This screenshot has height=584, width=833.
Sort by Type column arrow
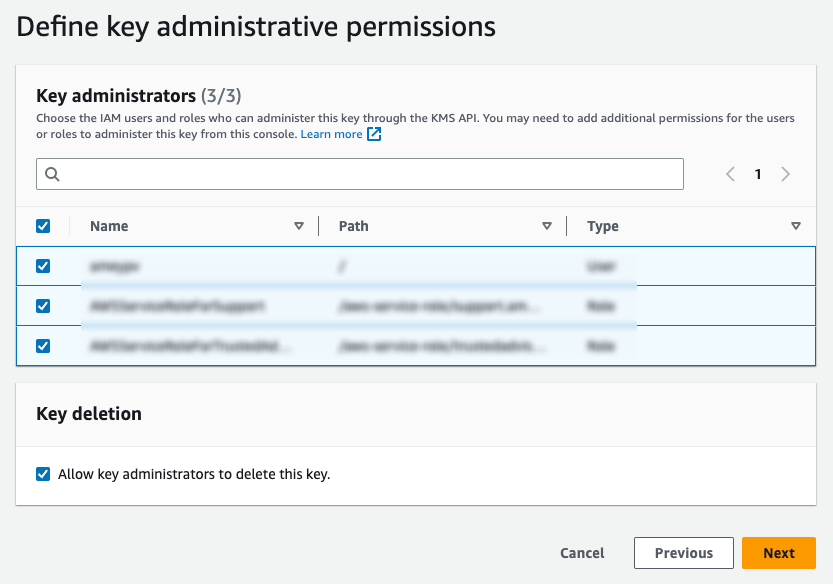point(795,226)
